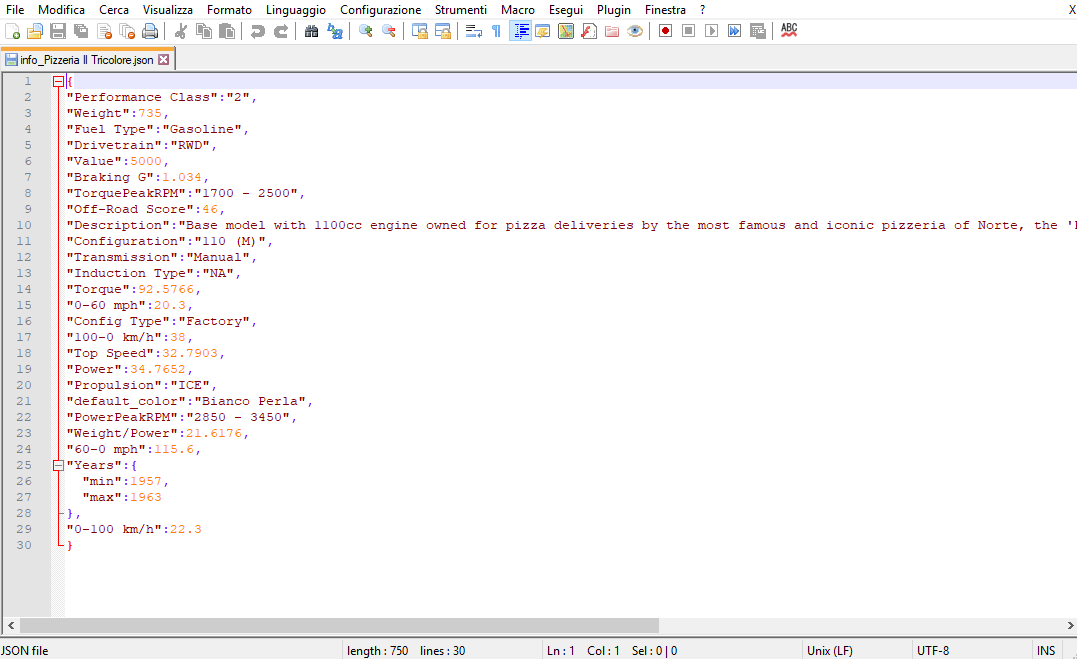Toggle word wrap in the toolbar
Image resolution: width=1077 pixels, height=659 pixels.
click(x=474, y=31)
